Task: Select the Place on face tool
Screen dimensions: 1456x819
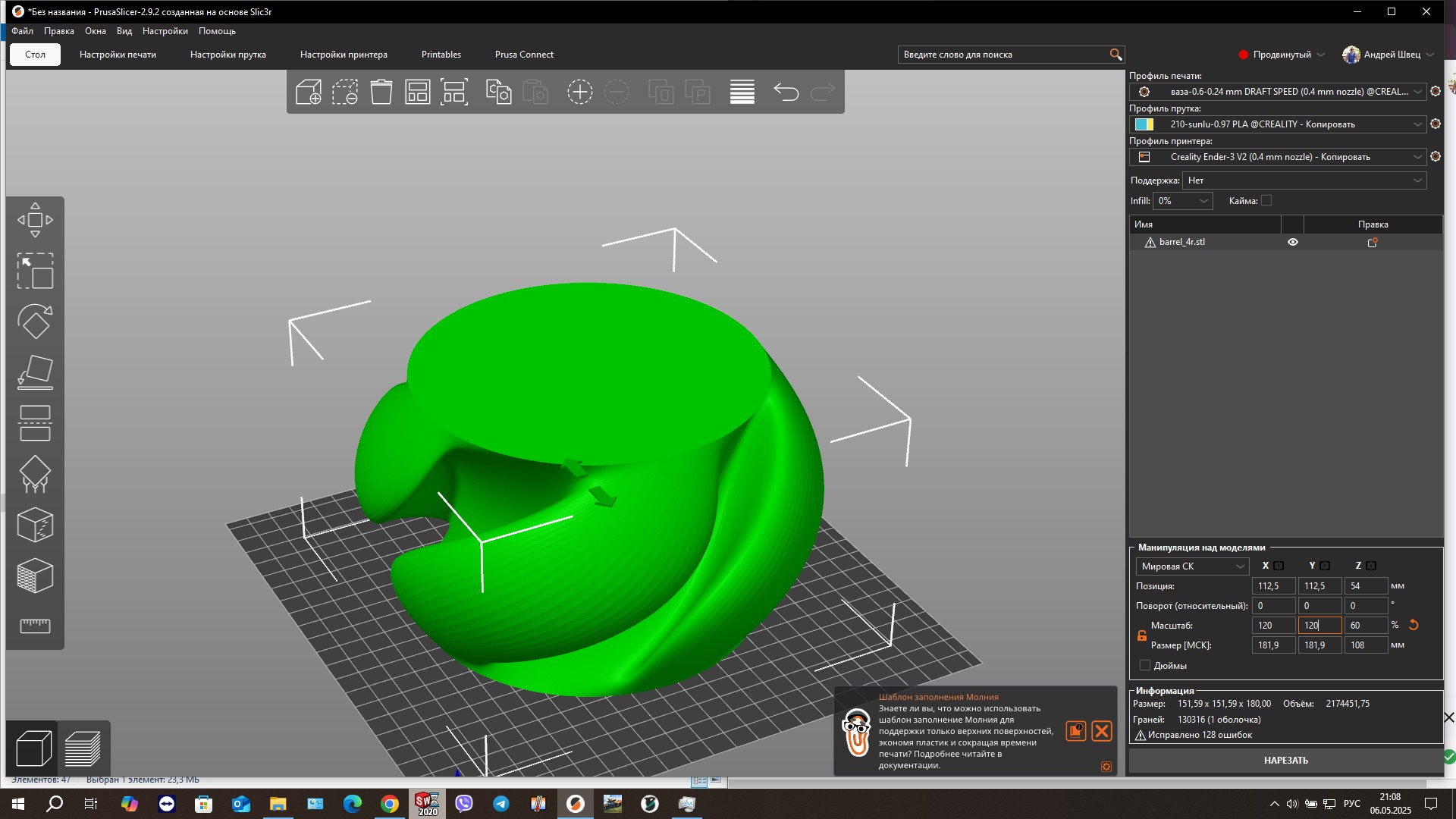Action: coord(35,372)
